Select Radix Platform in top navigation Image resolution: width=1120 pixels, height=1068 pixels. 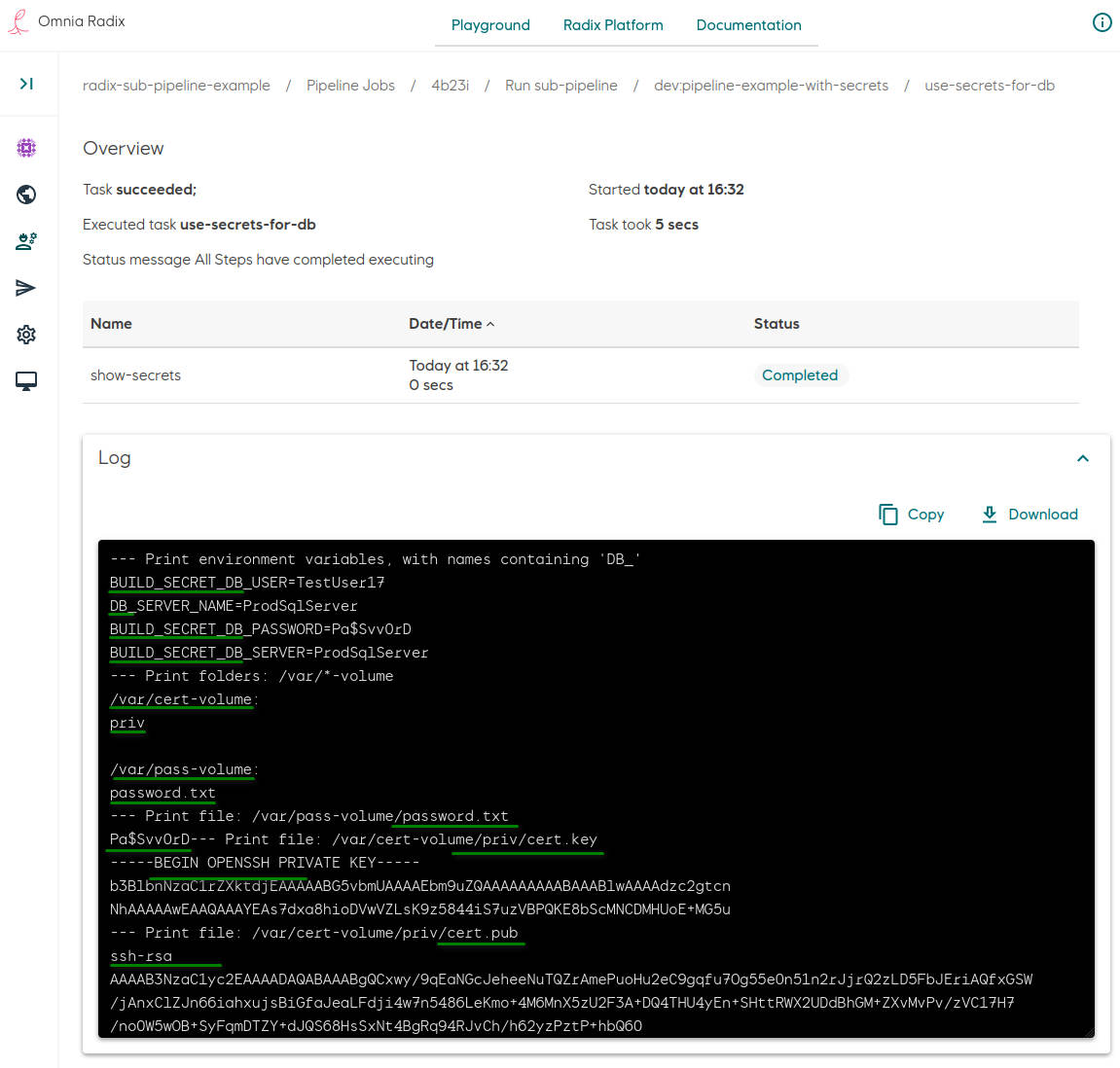click(613, 24)
